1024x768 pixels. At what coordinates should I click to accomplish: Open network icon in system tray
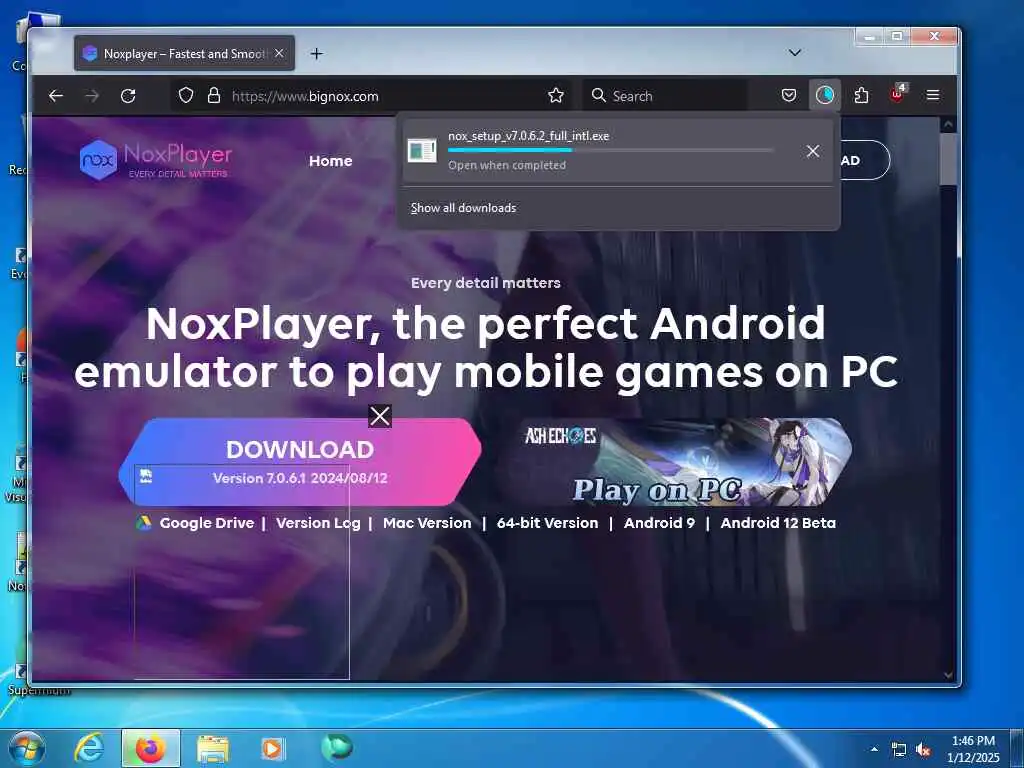click(x=899, y=750)
